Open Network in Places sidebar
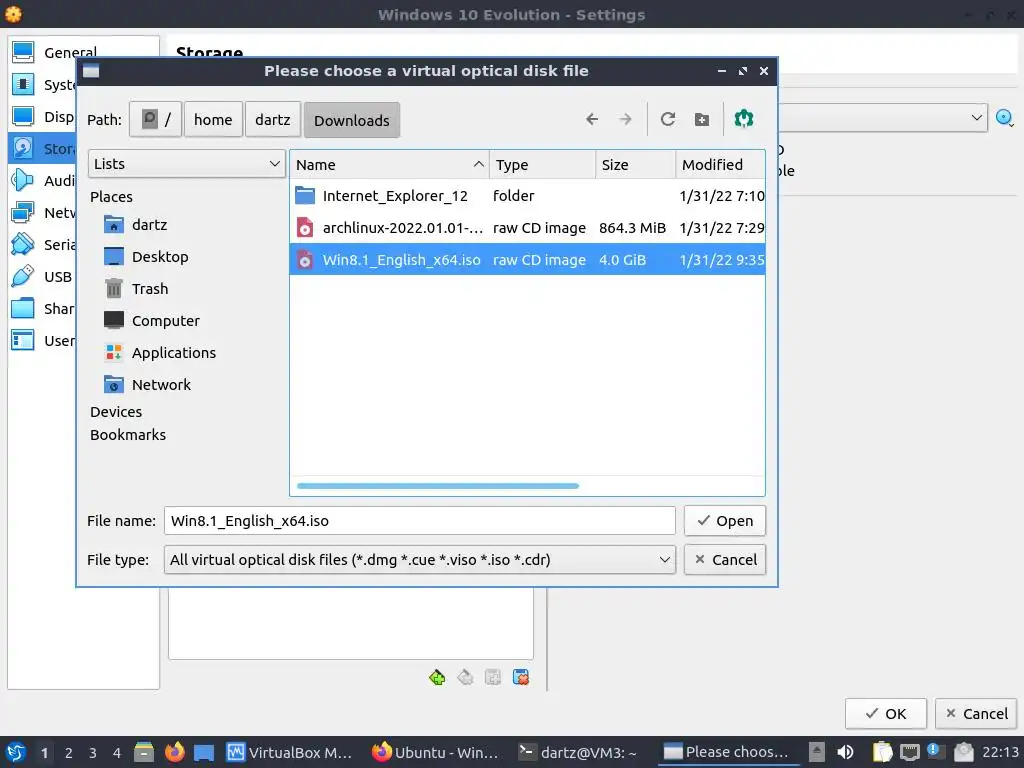The image size is (1024, 768). (x=148, y=385)
